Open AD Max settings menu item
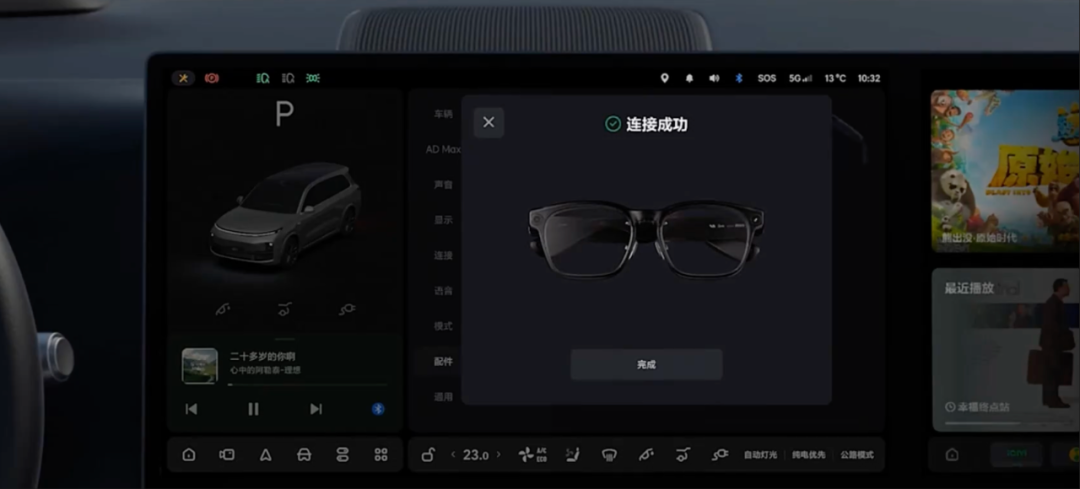This screenshot has height=489, width=1080. coord(443,149)
